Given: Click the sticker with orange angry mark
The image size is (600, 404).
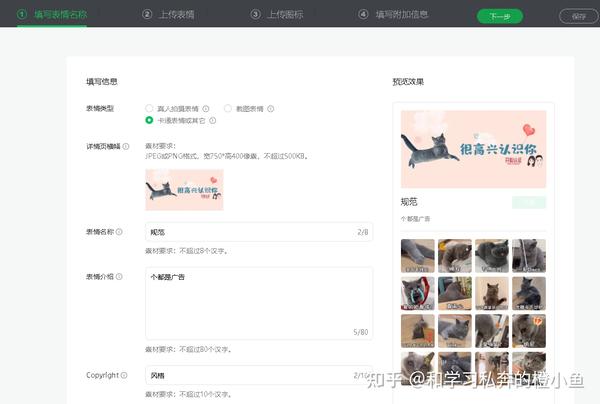Looking at the screenshot, I should 529,331.
